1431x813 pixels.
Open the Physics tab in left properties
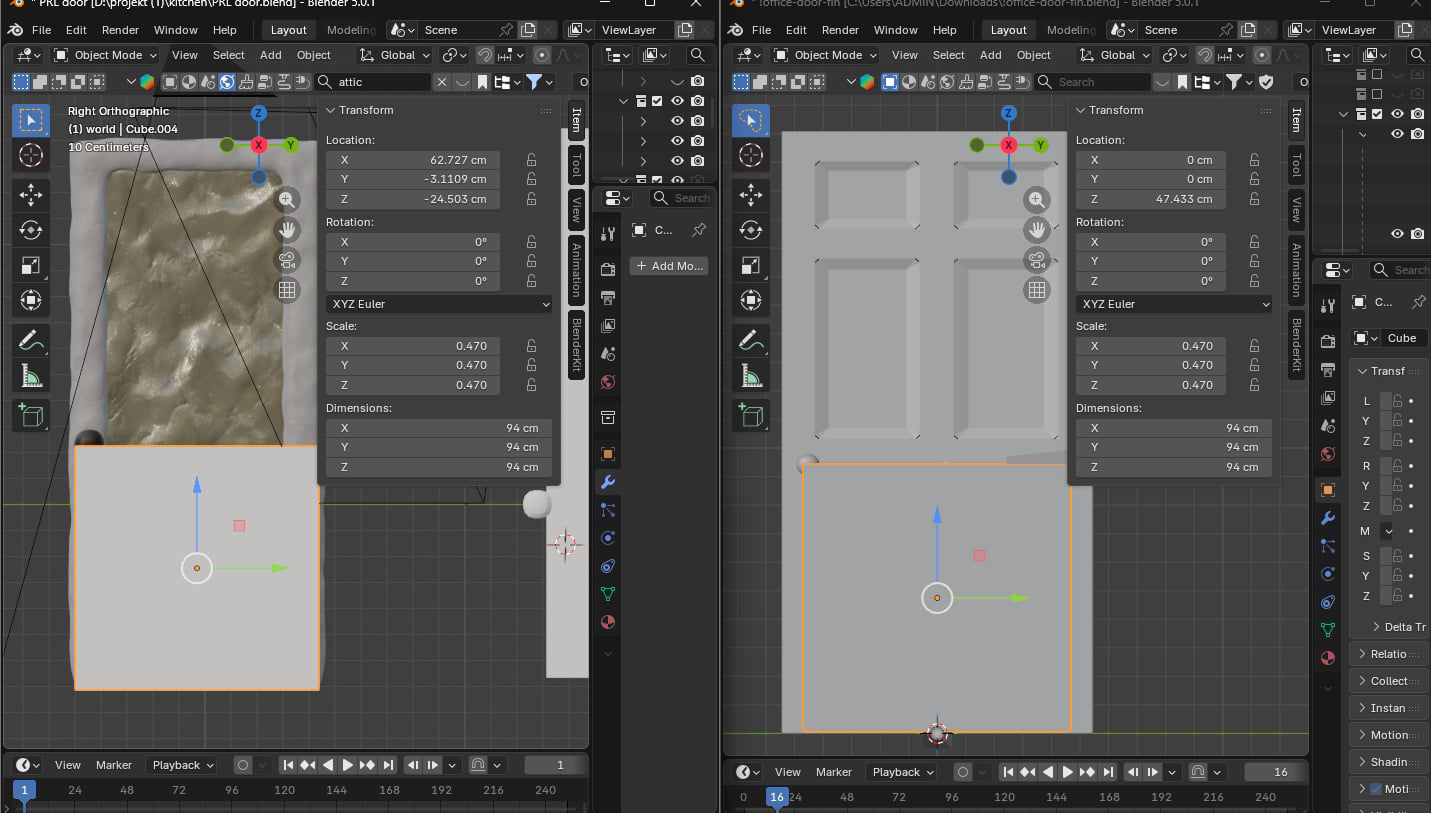(x=607, y=538)
